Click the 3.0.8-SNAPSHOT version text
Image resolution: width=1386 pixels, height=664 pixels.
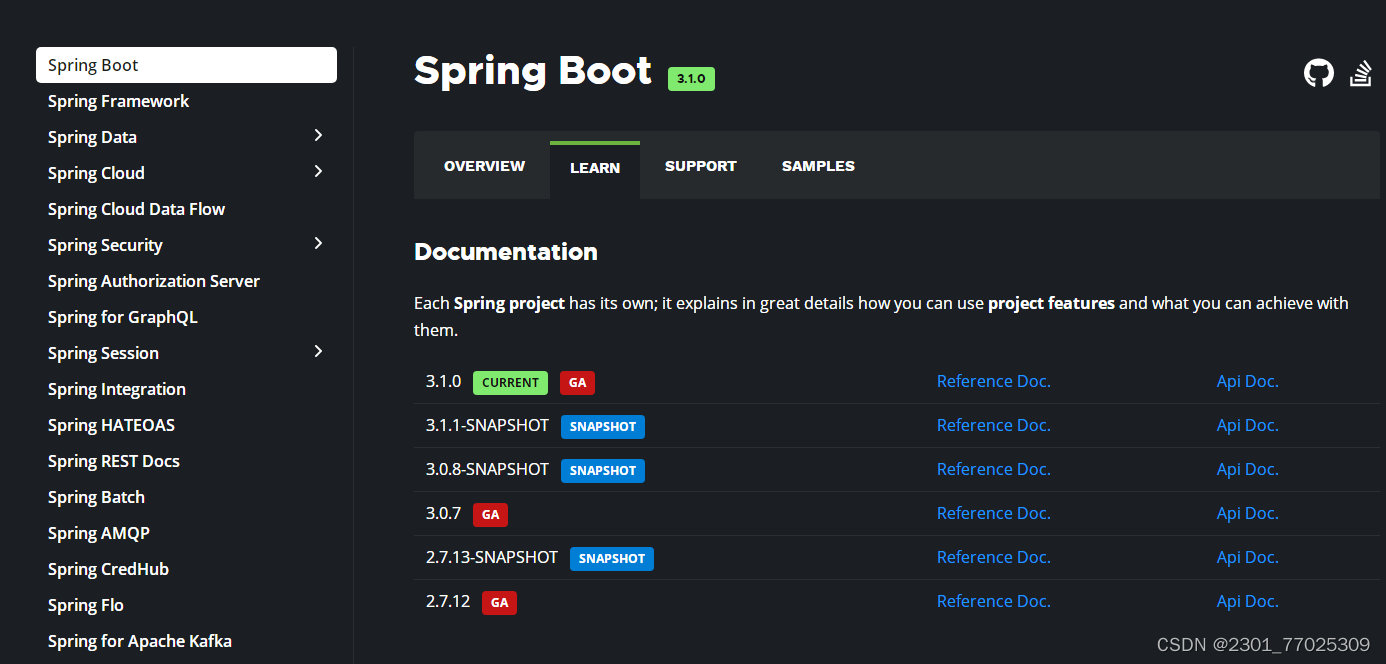click(x=487, y=469)
